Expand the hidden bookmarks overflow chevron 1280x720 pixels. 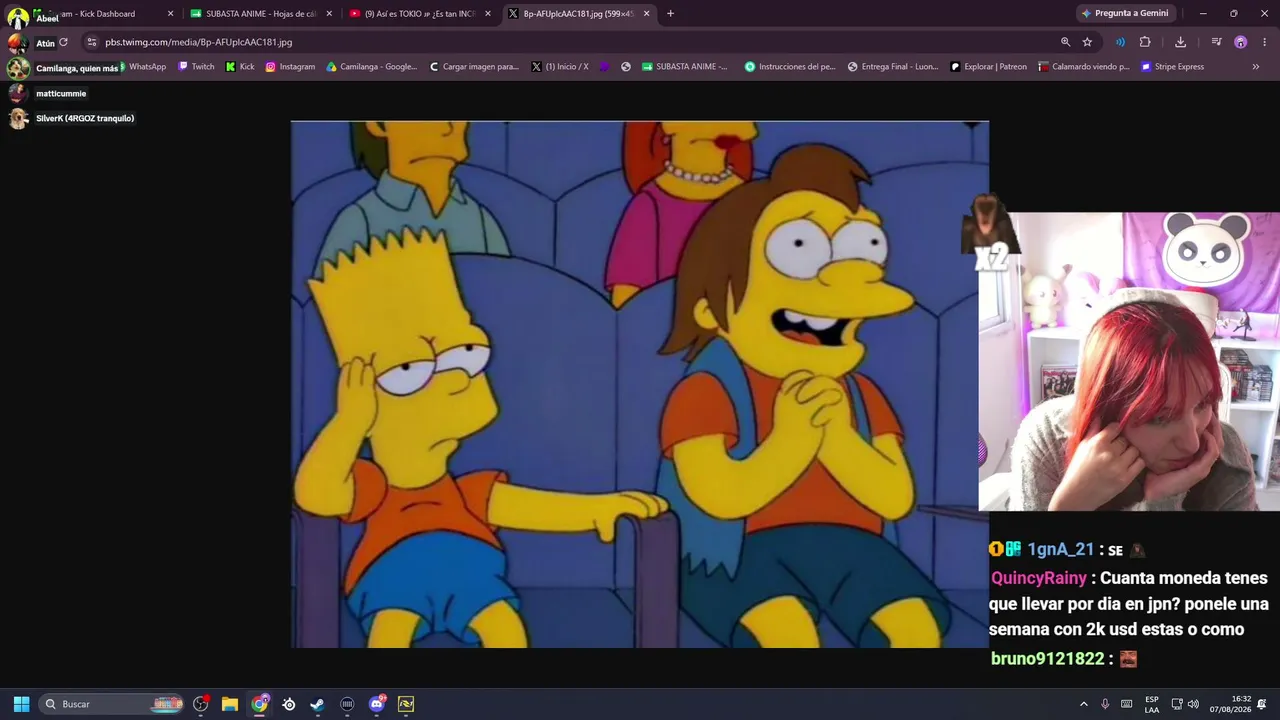[1256, 67]
